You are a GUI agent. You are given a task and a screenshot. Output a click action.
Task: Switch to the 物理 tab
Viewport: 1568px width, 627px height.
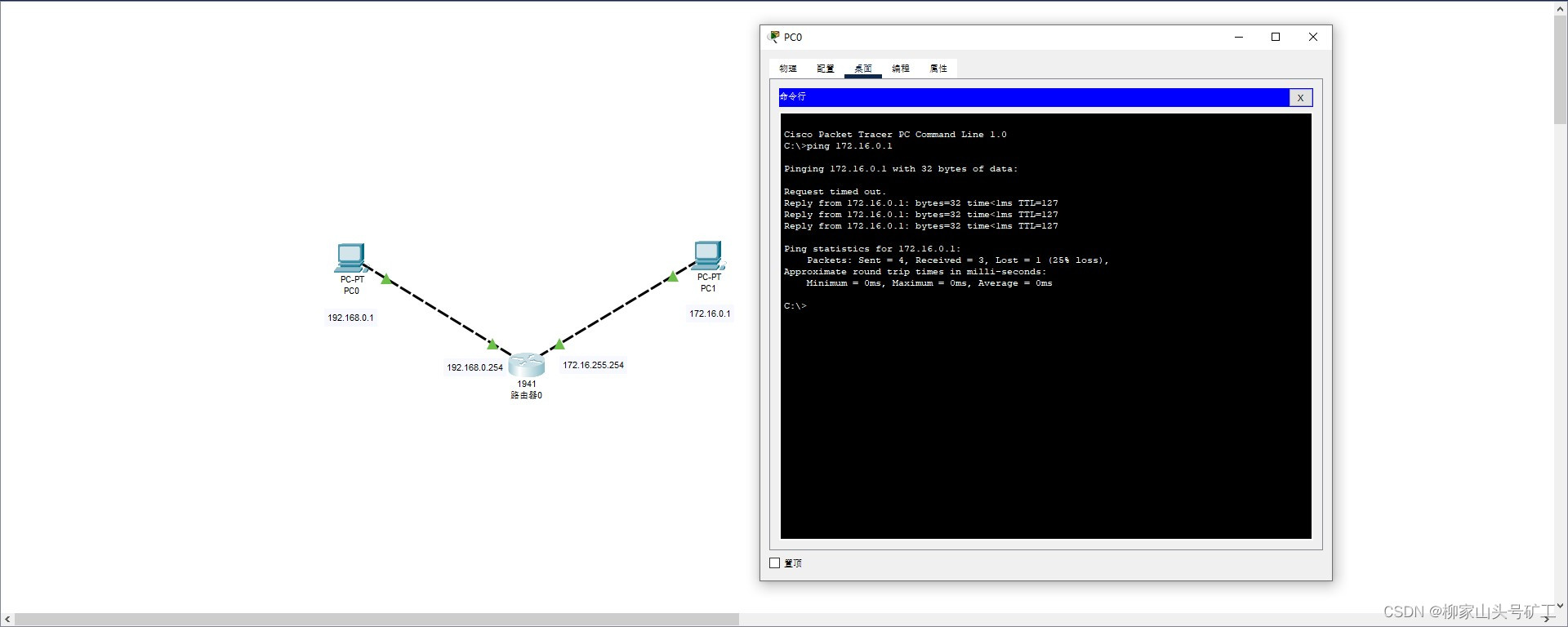pyautogui.click(x=788, y=69)
